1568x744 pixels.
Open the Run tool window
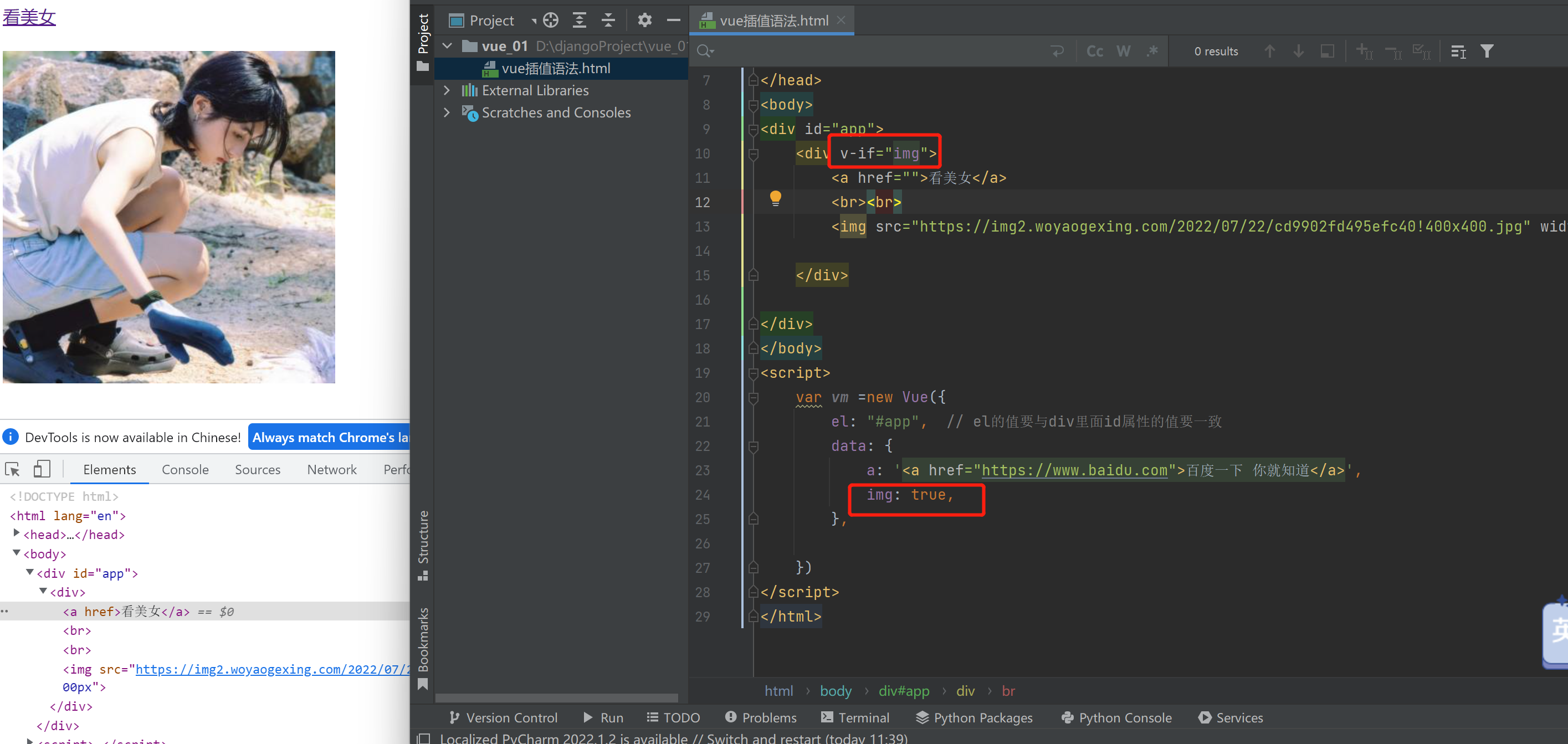click(x=603, y=717)
